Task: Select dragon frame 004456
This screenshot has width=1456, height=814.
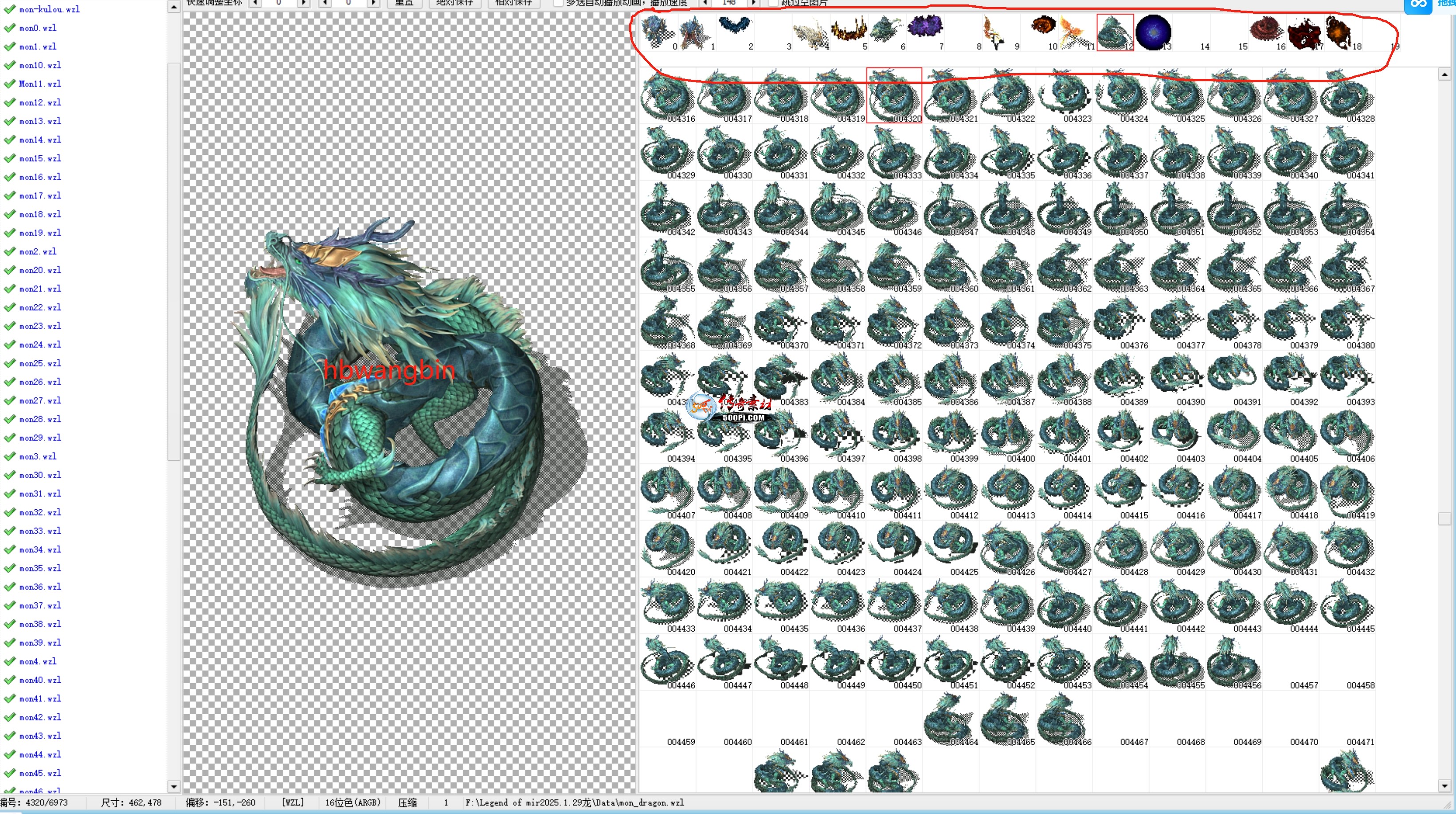Action: click(1234, 662)
